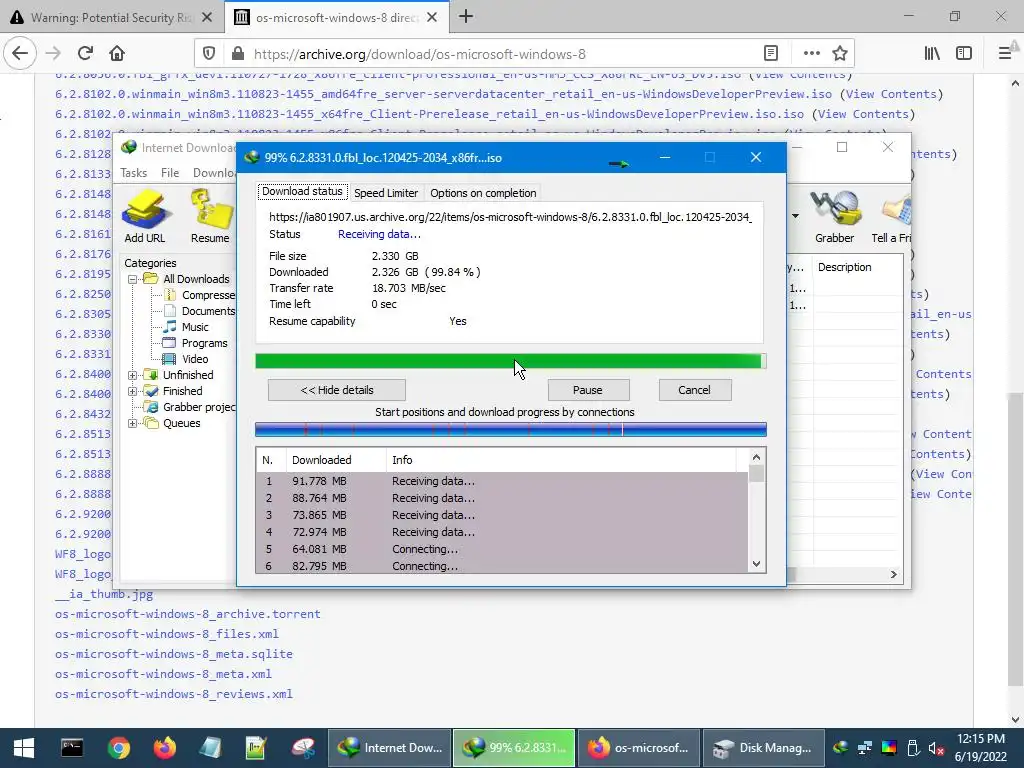Go to Firefox home page
Image resolution: width=1024 pixels, height=768 pixels.
[117, 53]
